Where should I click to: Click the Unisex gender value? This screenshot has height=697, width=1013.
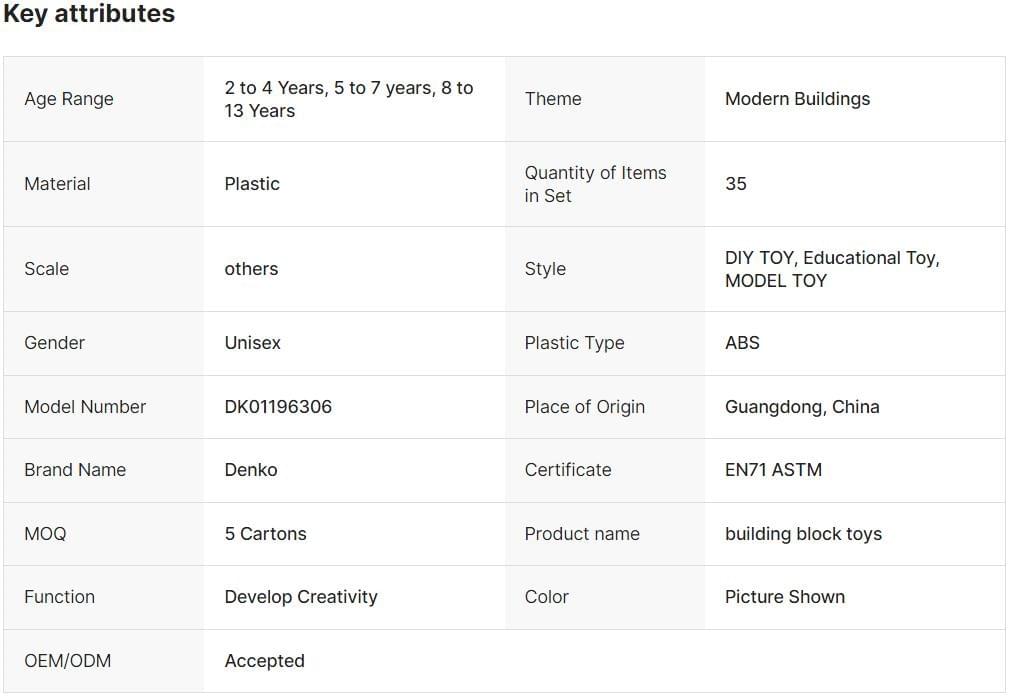coord(252,343)
